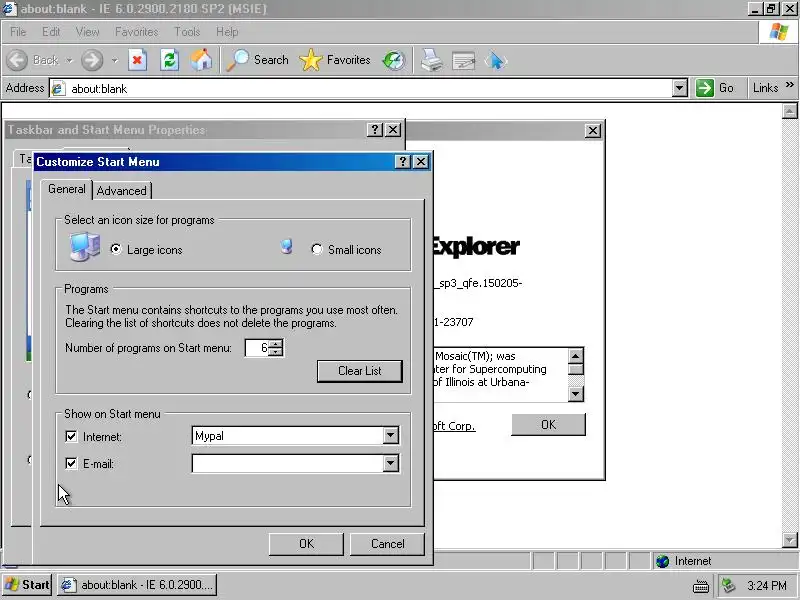
Task: Open Favorites with the star icon
Action: click(x=311, y=60)
